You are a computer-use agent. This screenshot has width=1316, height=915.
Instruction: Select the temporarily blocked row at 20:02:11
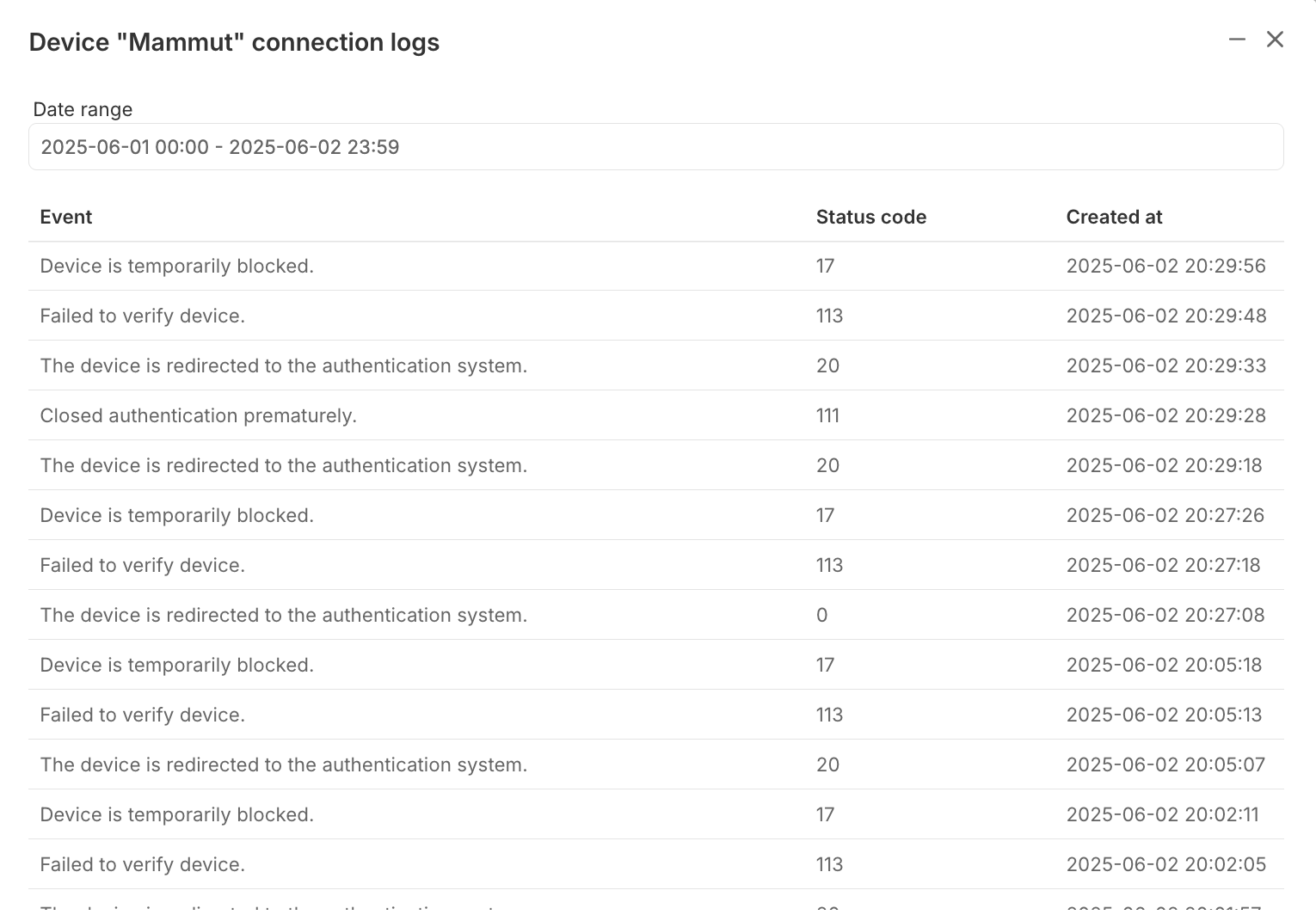tap(656, 815)
